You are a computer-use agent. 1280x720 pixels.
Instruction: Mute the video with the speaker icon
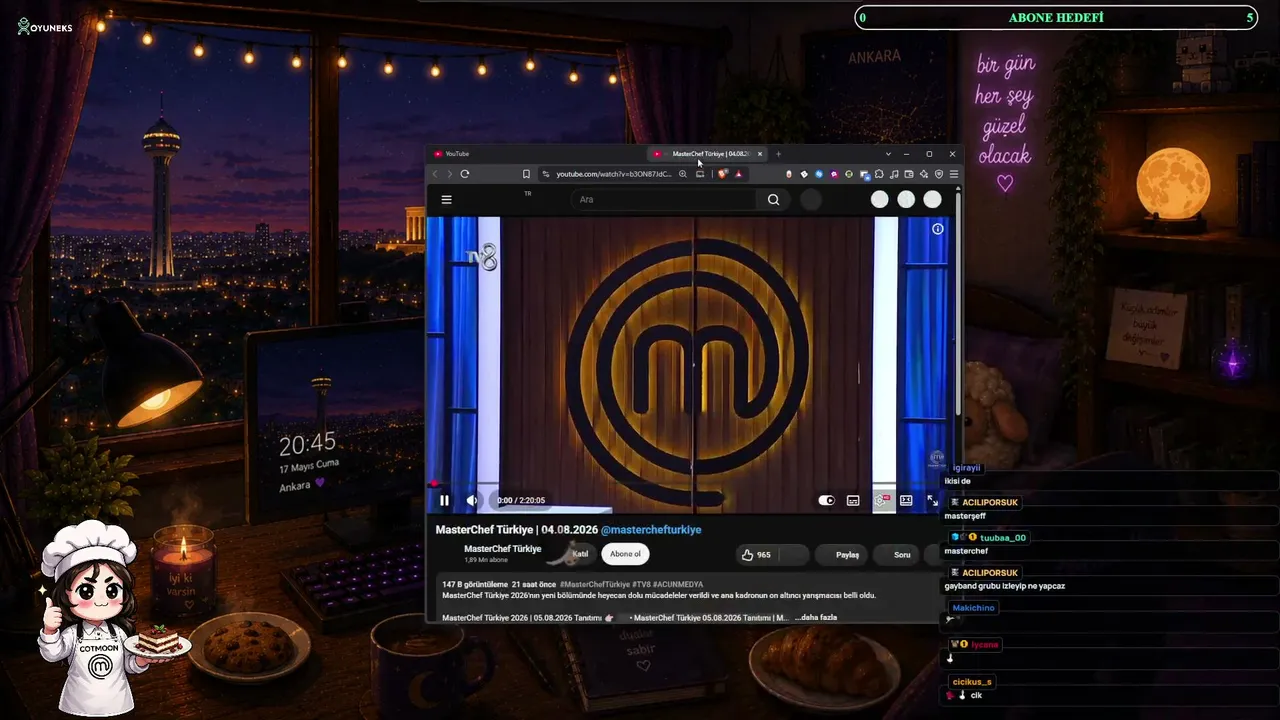(x=471, y=500)
